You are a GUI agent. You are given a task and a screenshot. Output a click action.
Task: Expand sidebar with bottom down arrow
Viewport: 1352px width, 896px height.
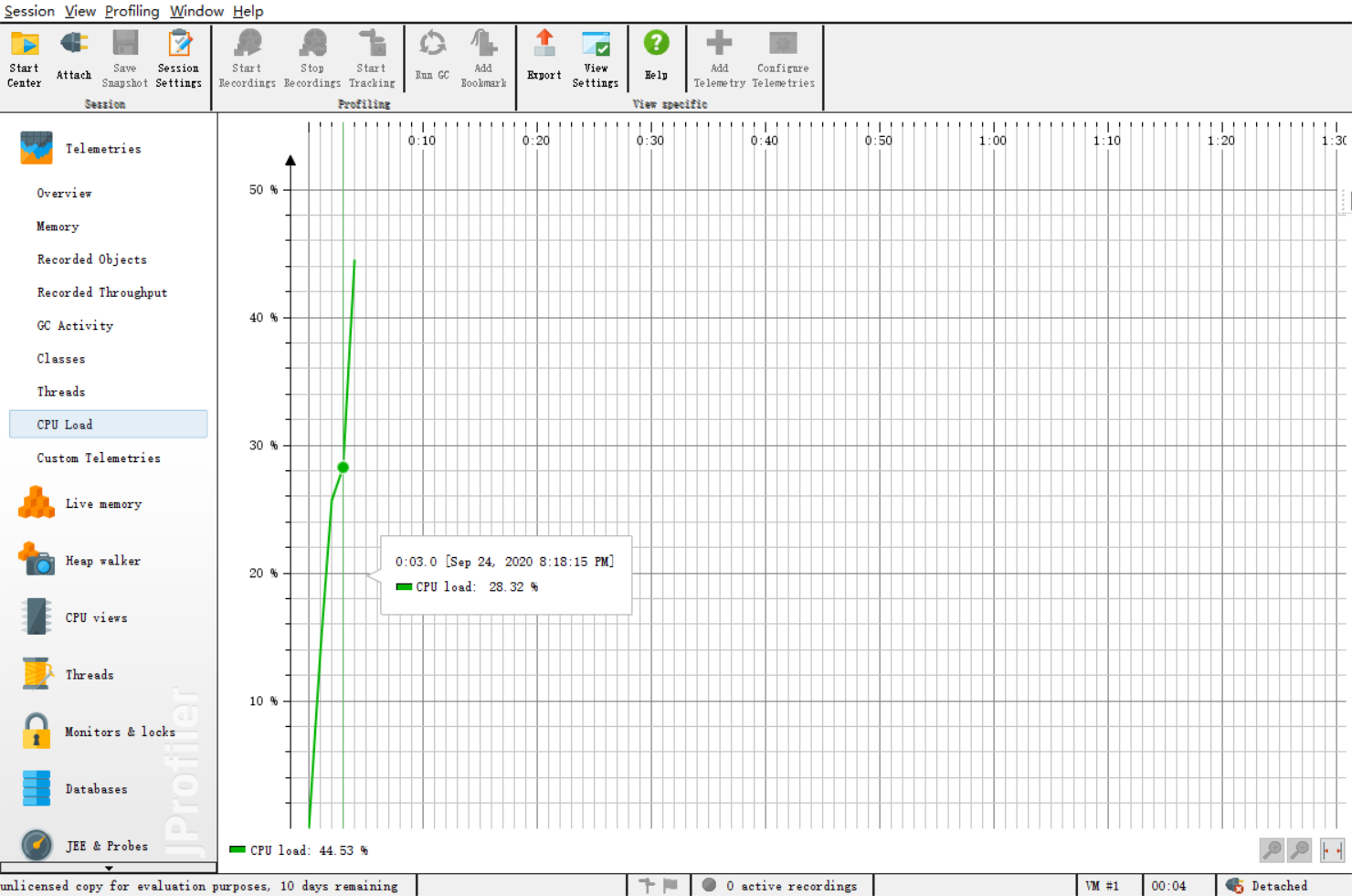click(109, 868)
